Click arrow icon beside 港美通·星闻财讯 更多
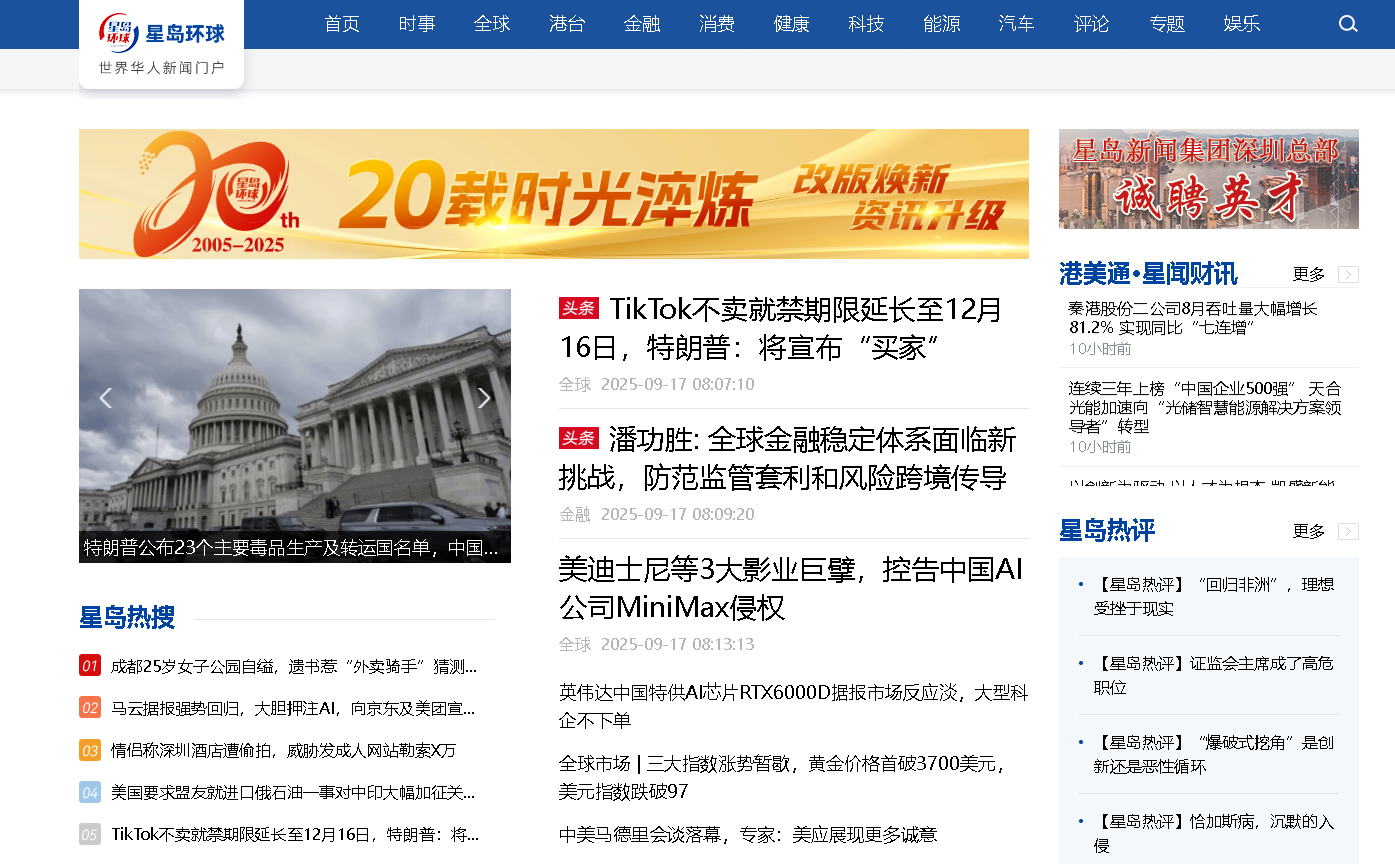The height and width of the screenshot is (864, 1395). click(1348, 274)
